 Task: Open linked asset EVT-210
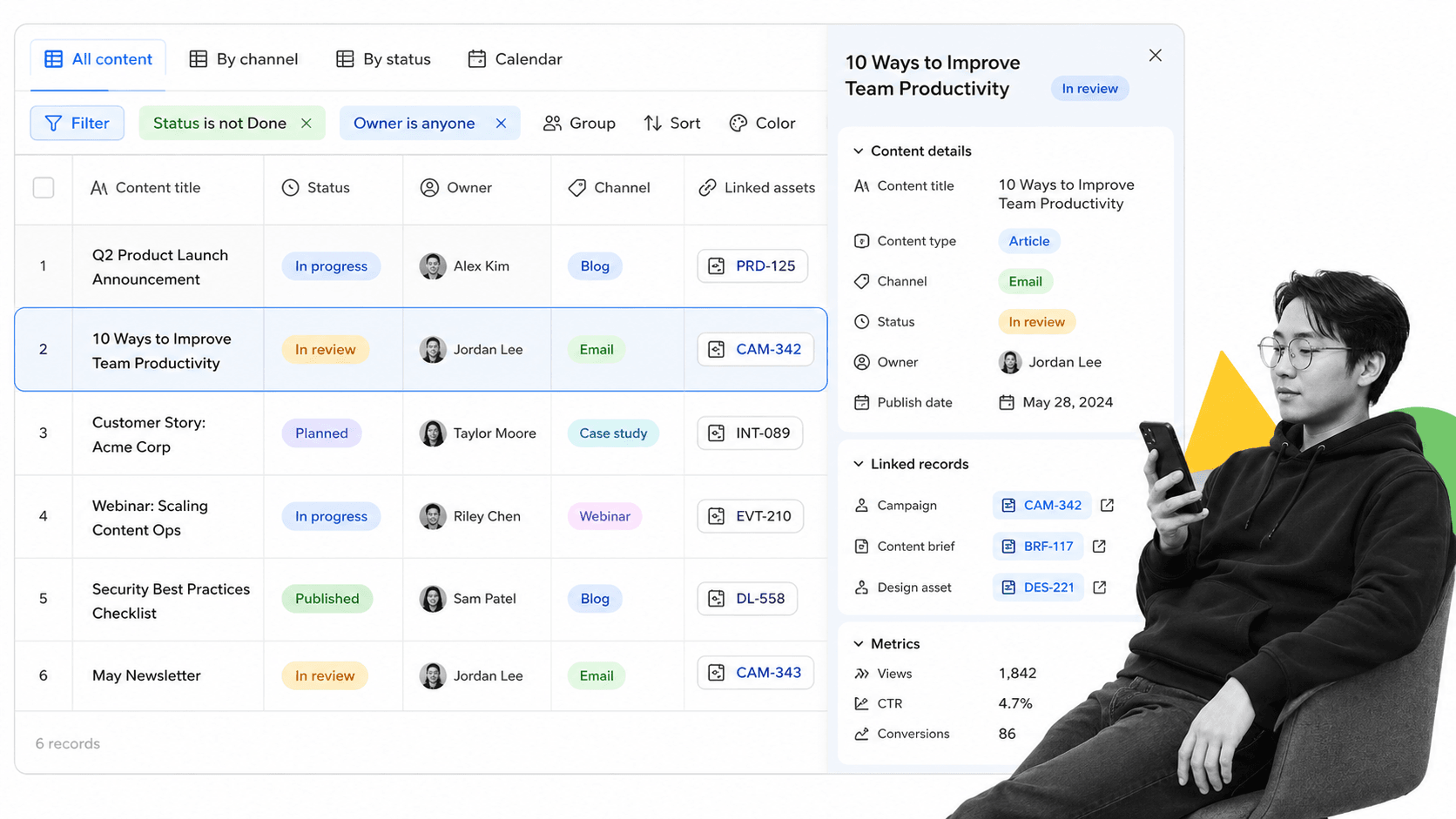750,516
